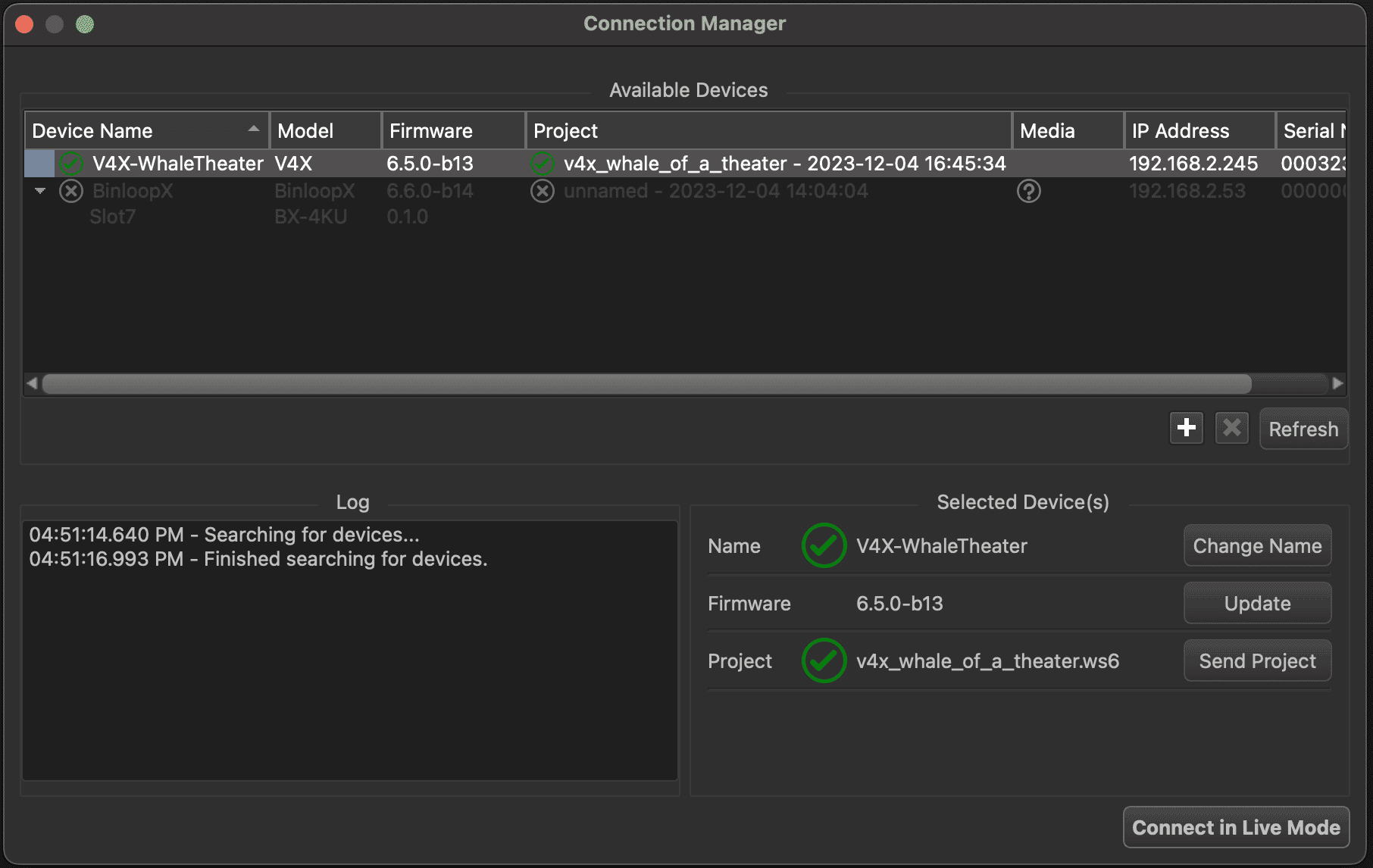
Task: Sort by Device Name column header
Action: 145,131
